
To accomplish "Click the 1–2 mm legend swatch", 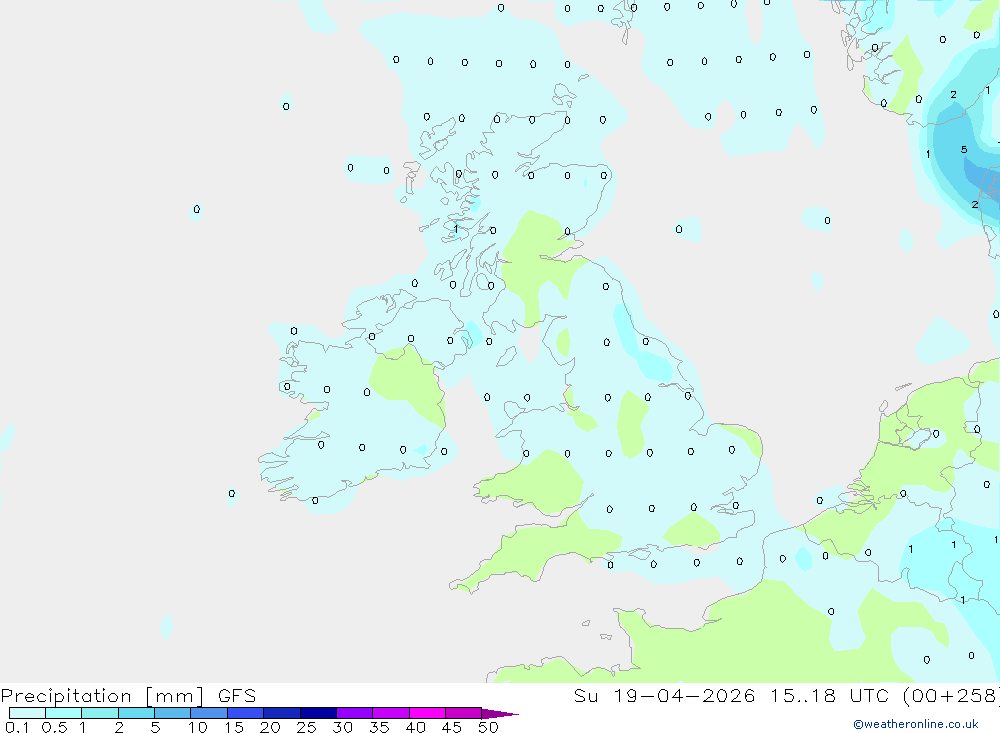I will (99, 713).
